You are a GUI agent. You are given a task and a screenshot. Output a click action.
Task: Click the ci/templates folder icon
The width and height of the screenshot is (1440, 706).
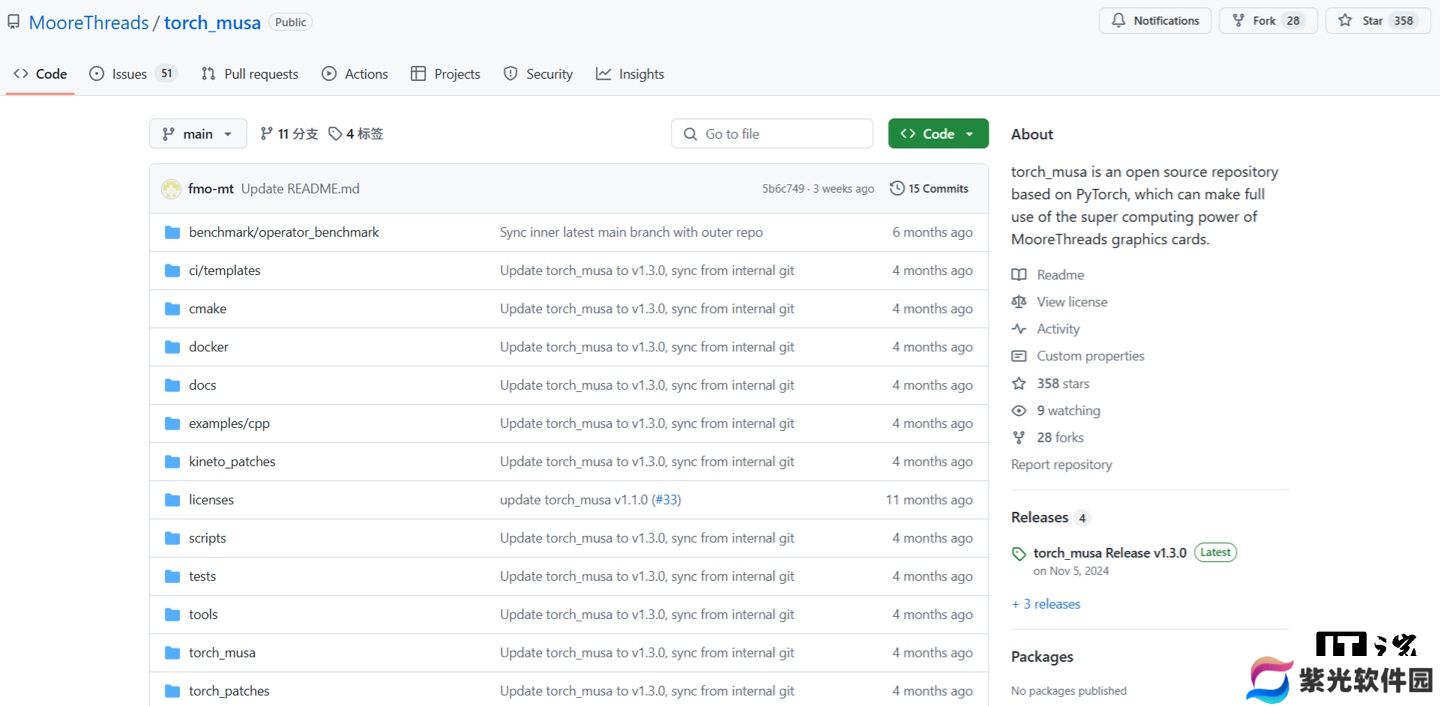172,270
